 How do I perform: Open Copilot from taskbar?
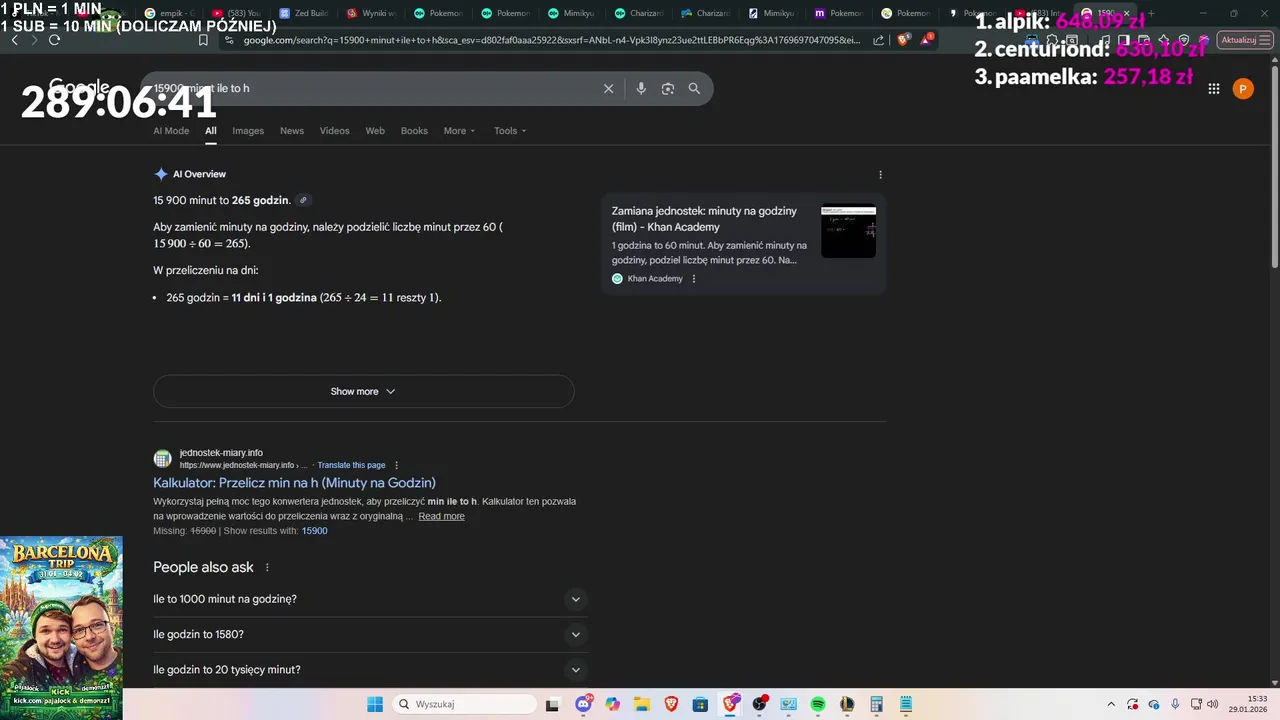point(612,704)
